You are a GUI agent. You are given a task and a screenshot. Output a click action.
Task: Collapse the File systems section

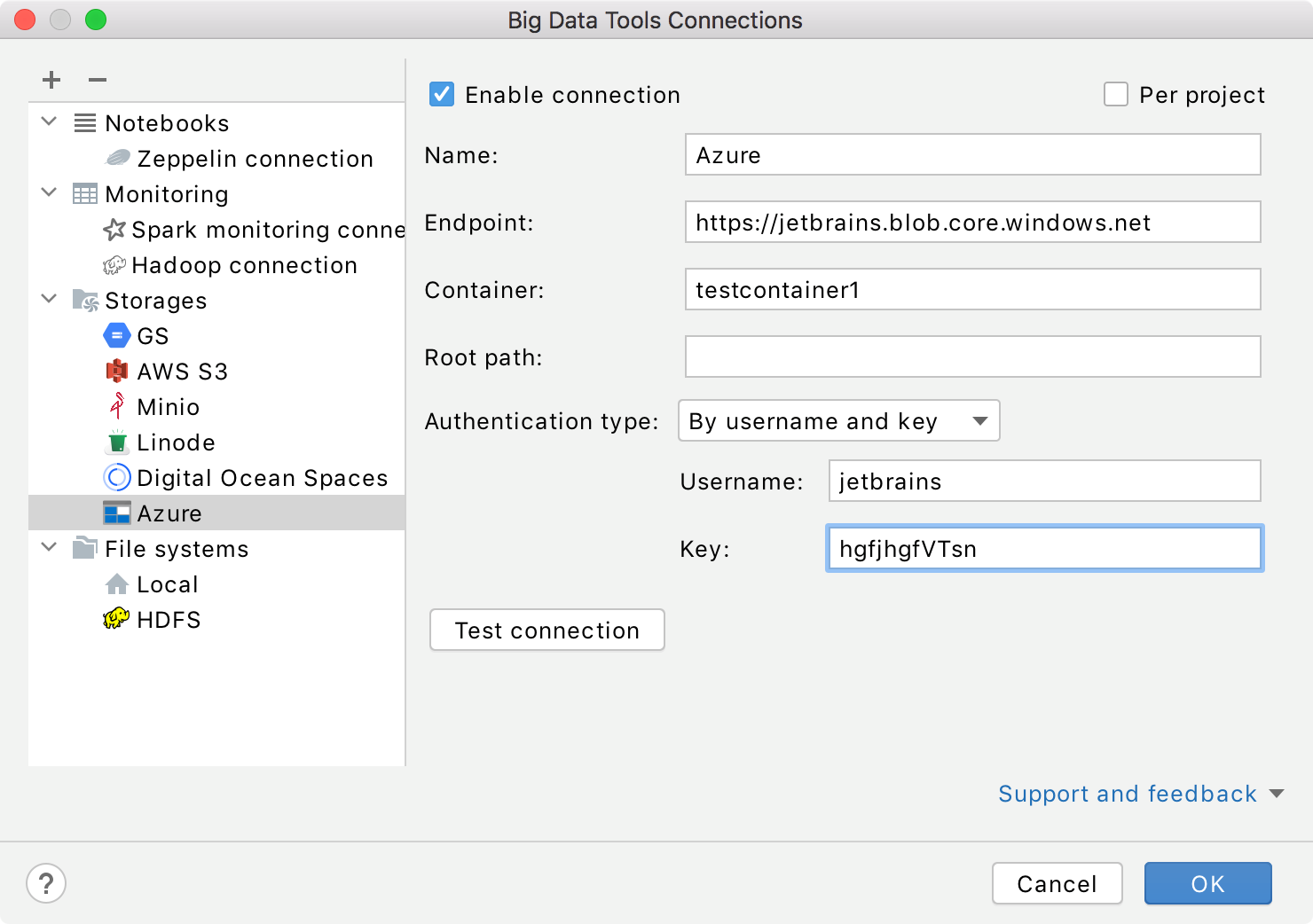[49, 548]
